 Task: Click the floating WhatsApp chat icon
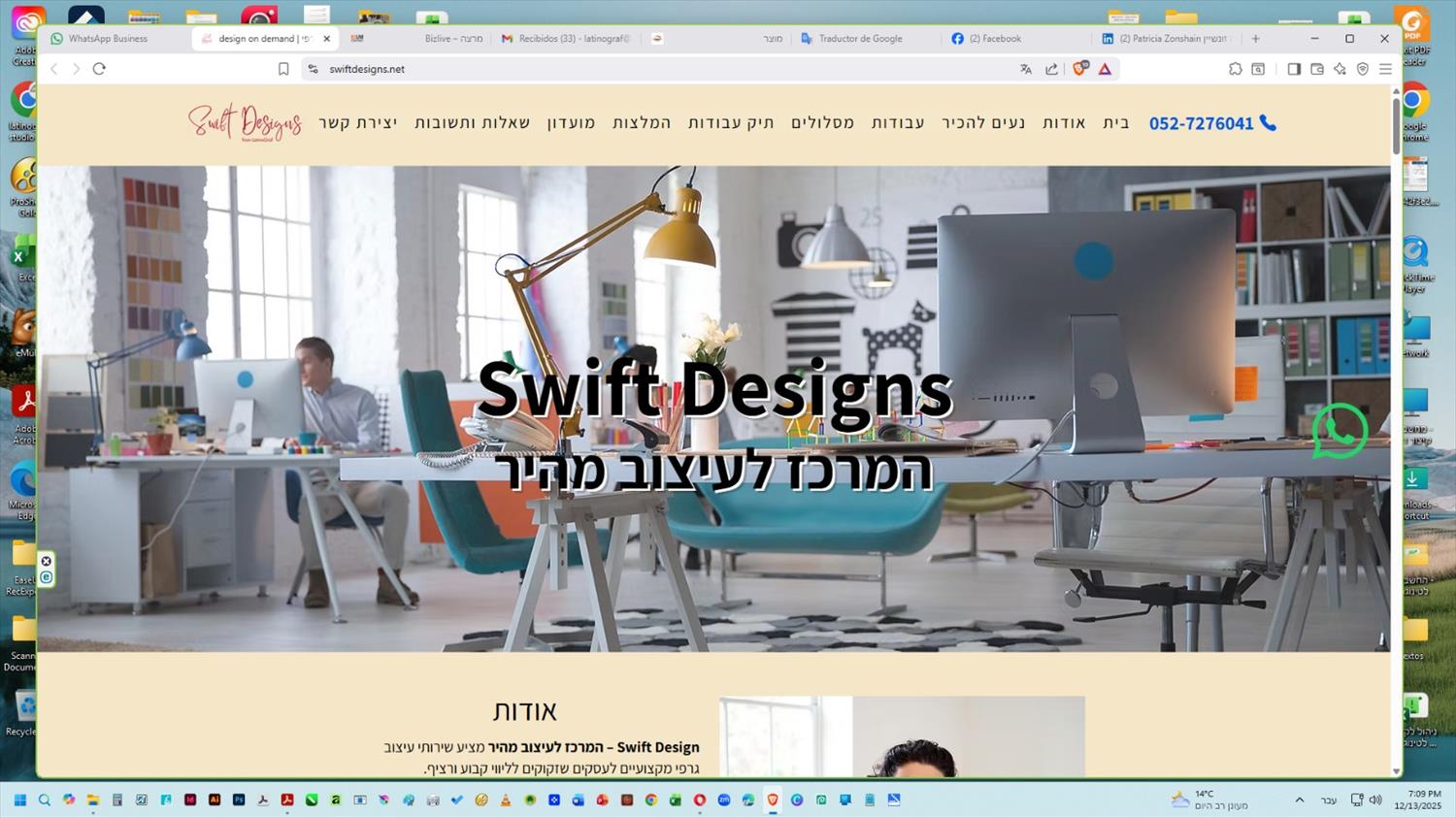tap(1340, 431)
